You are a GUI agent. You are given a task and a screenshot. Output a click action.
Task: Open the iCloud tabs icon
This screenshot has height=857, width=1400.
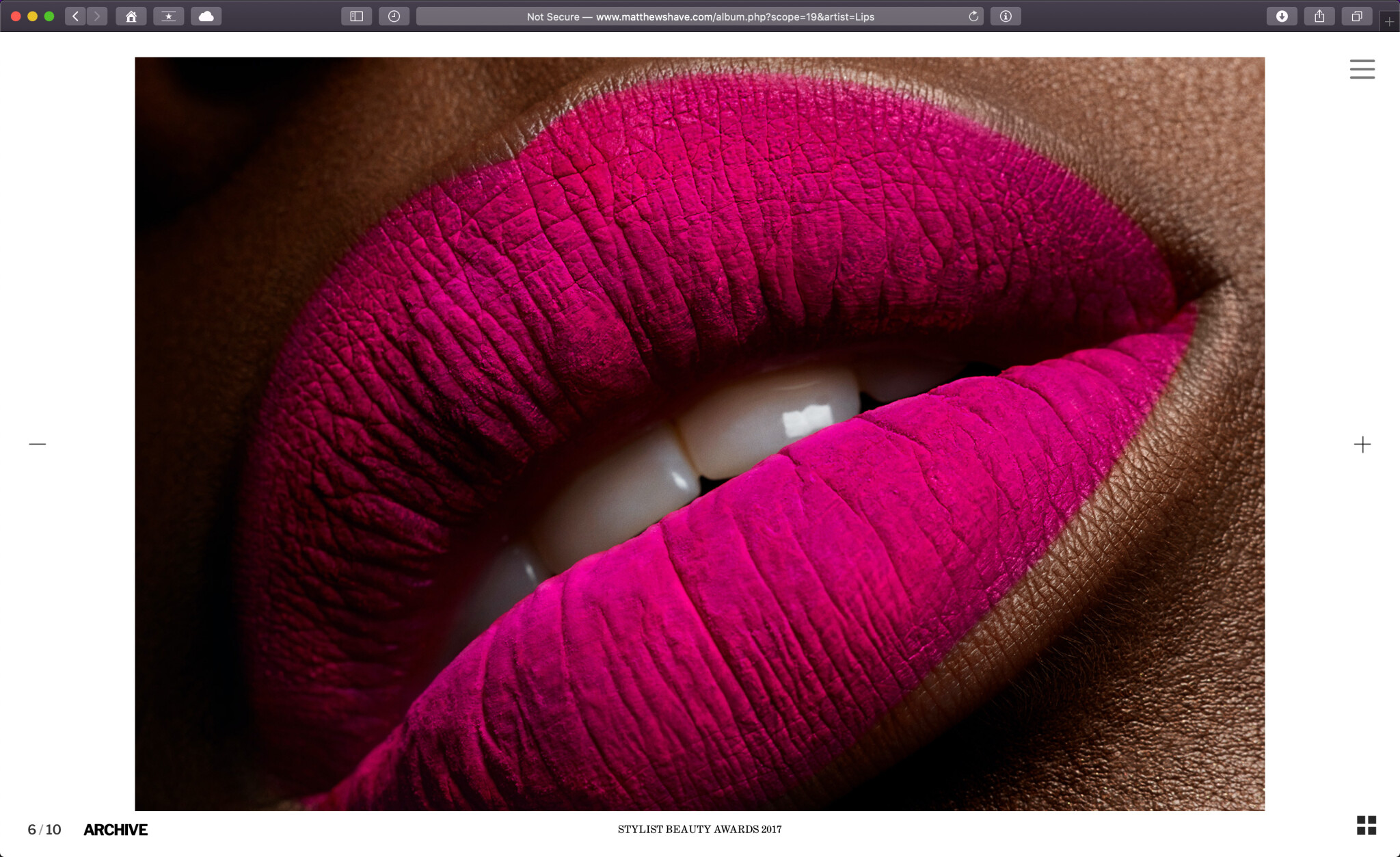tap(206, 16)
